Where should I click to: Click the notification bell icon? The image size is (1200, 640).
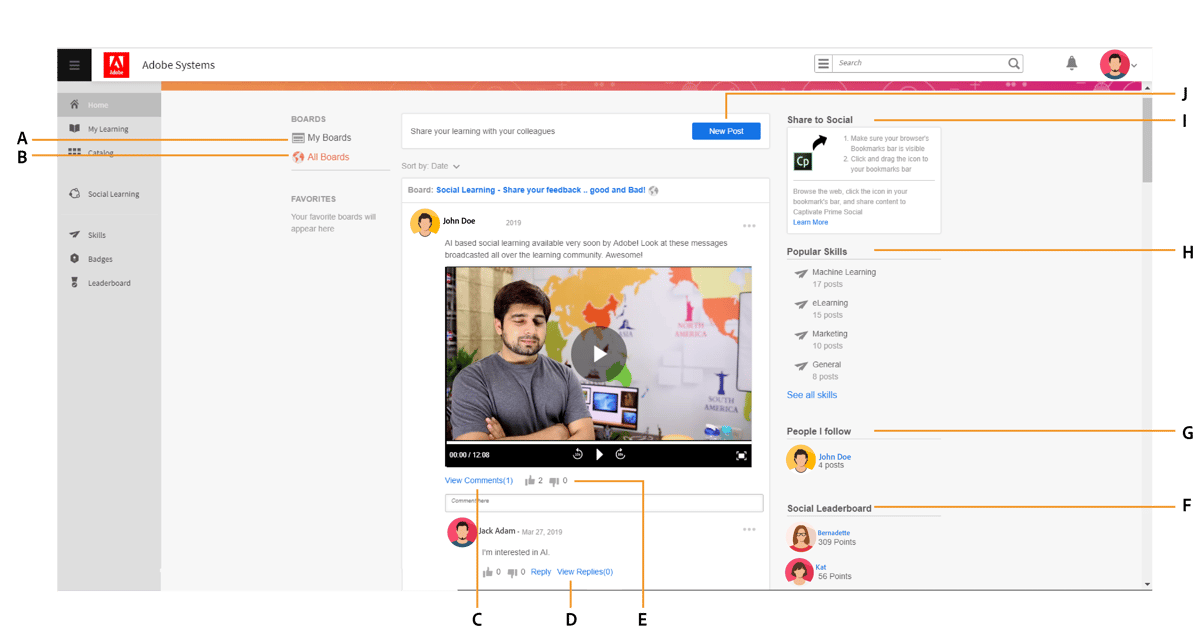[x=1071, y=63]
